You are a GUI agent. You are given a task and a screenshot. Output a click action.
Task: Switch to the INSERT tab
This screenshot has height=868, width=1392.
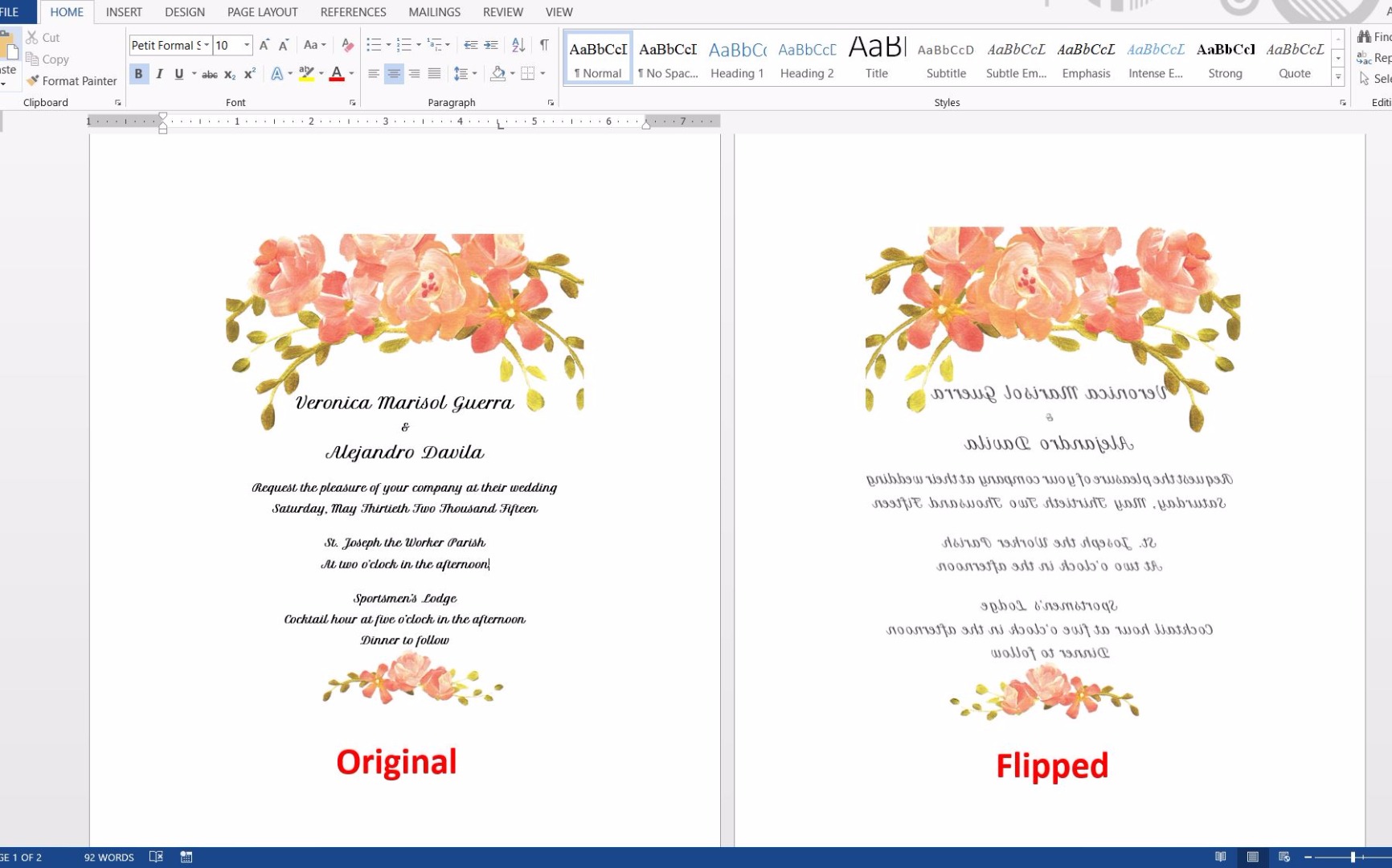tap(124, 12)
